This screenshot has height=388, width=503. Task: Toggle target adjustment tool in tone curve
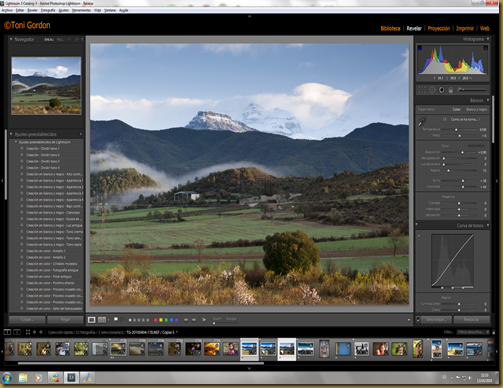pyautogui.click(x=419, y=236)
